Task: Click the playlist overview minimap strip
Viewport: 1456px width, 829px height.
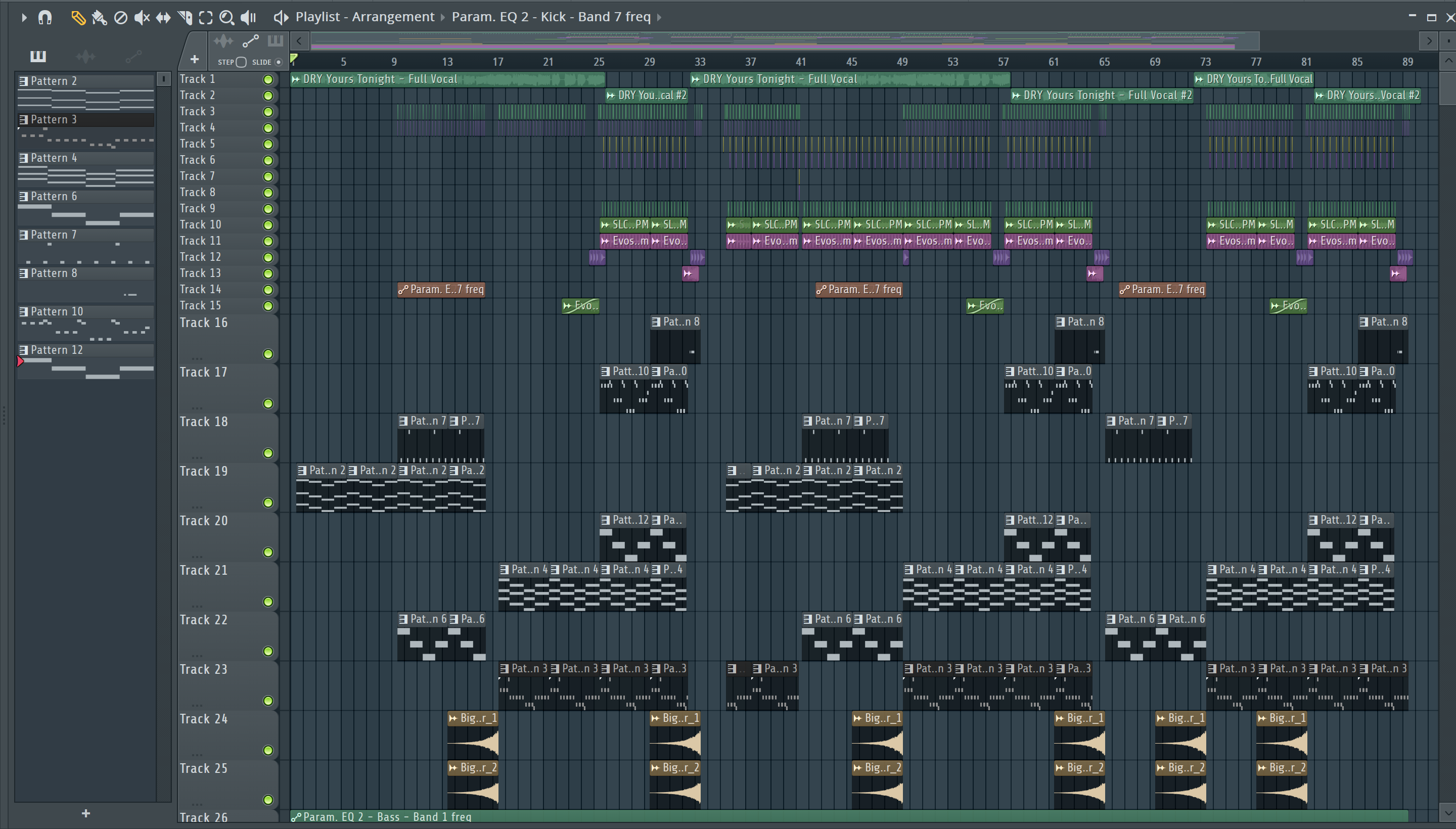Action: (x=785, y=41)
